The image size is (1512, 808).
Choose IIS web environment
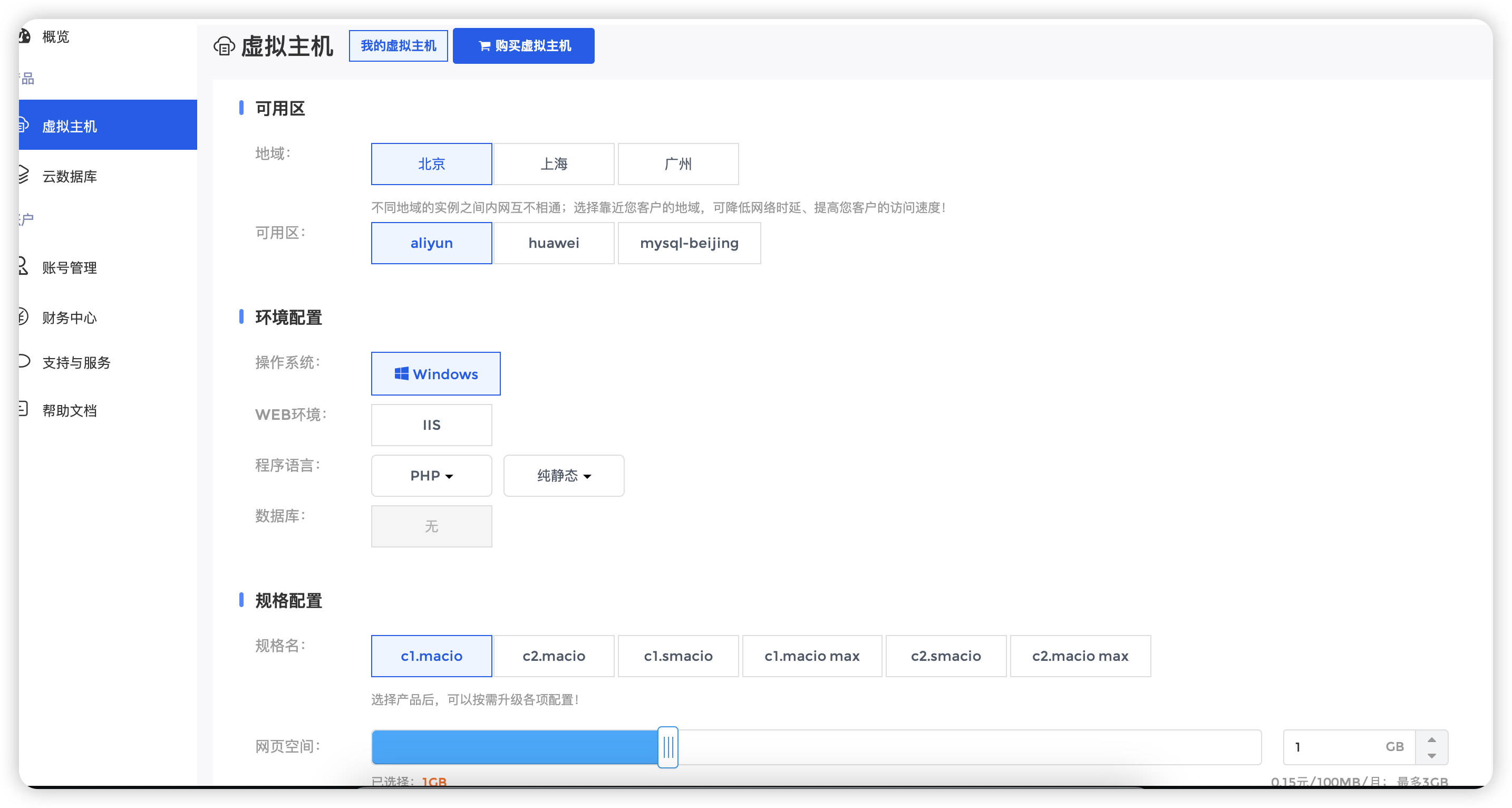coord(431,425)
